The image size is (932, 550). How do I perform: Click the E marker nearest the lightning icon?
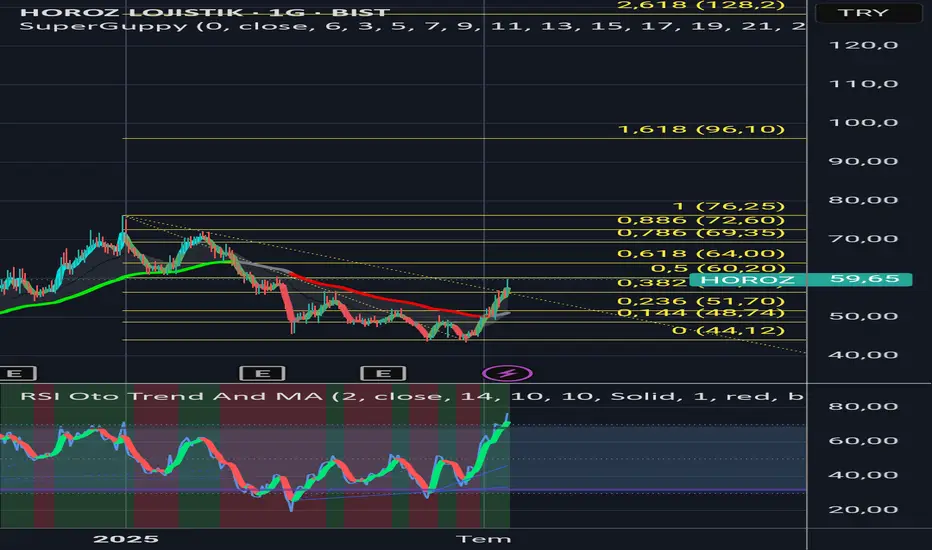pos(382,373)
